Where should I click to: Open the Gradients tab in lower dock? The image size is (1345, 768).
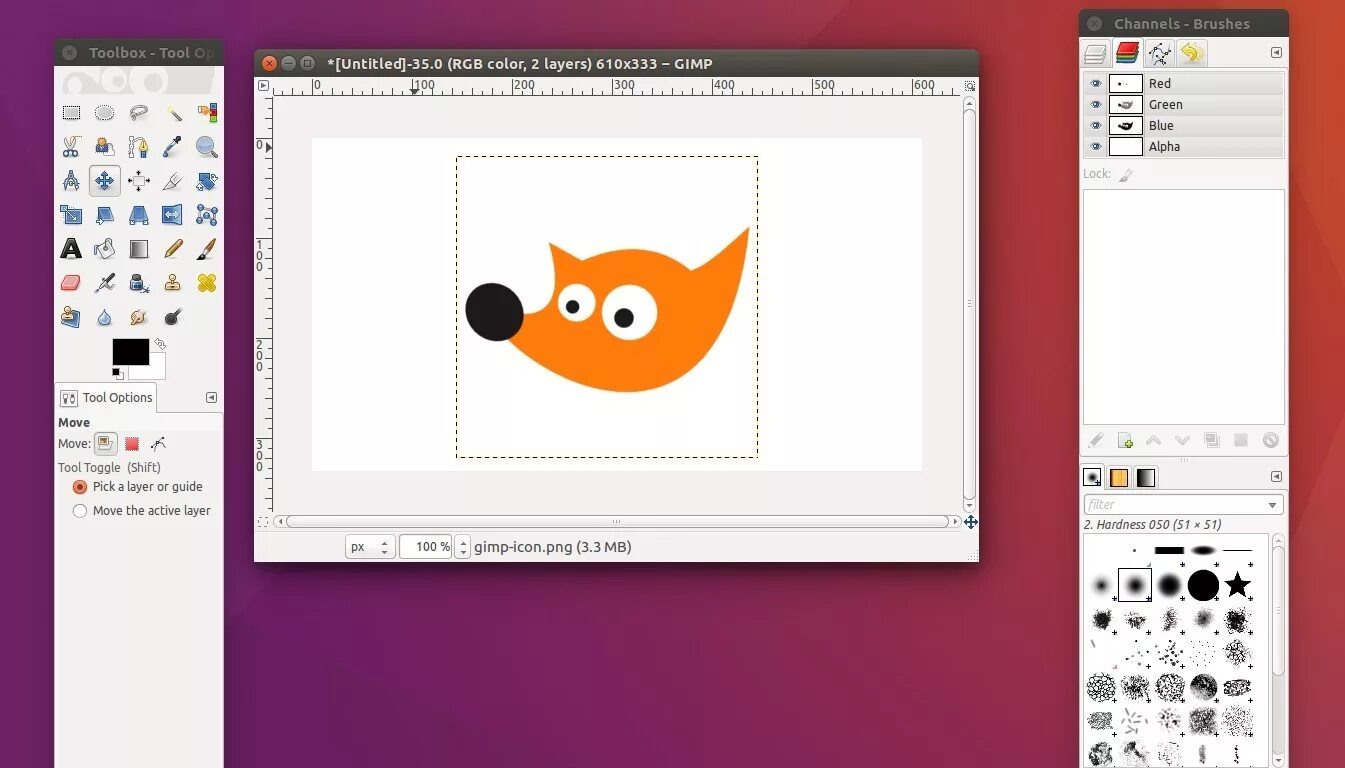click(1146, 478)
